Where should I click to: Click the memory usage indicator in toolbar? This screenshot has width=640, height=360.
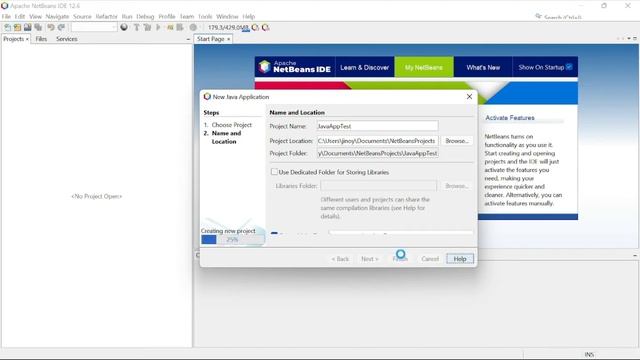tap(228, 27)
